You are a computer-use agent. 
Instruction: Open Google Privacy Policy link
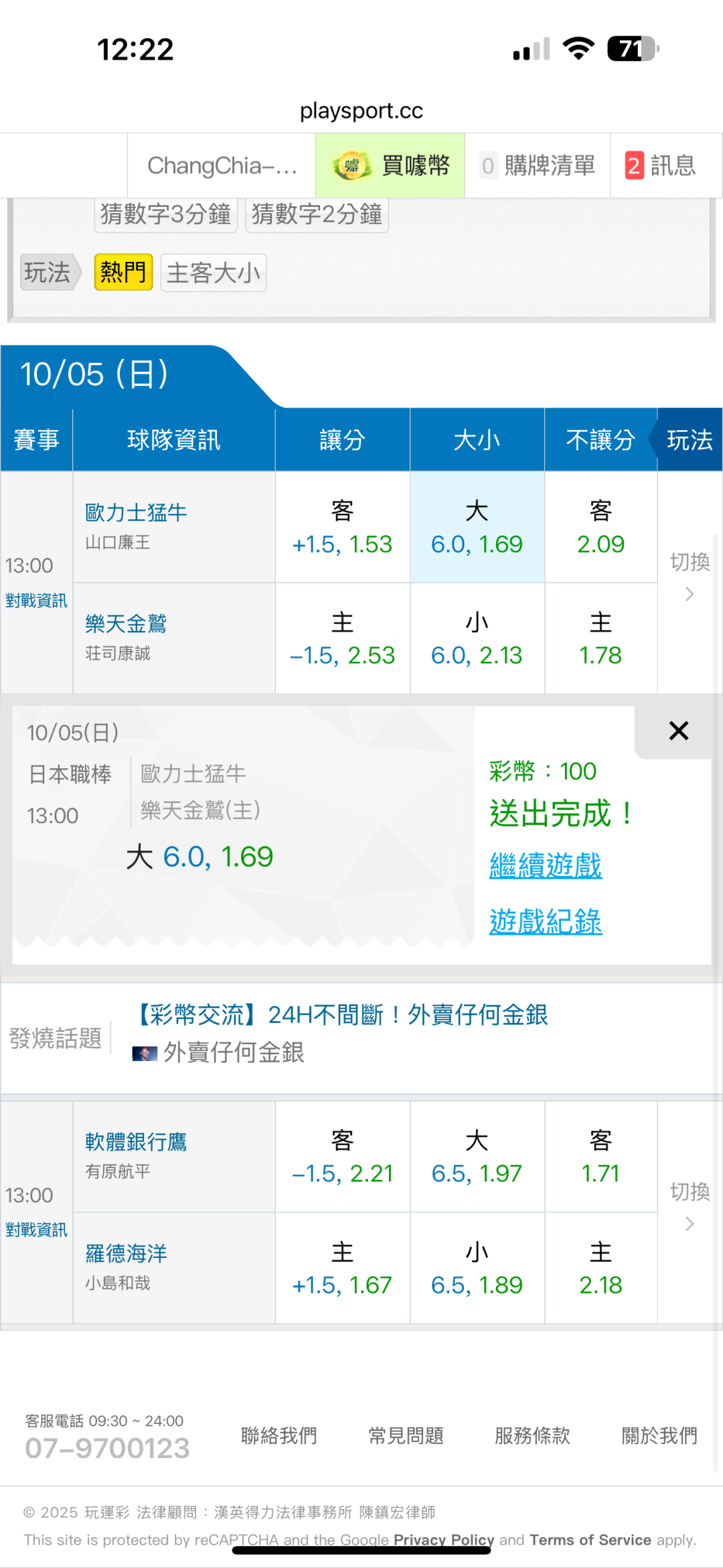(444, 1540)
